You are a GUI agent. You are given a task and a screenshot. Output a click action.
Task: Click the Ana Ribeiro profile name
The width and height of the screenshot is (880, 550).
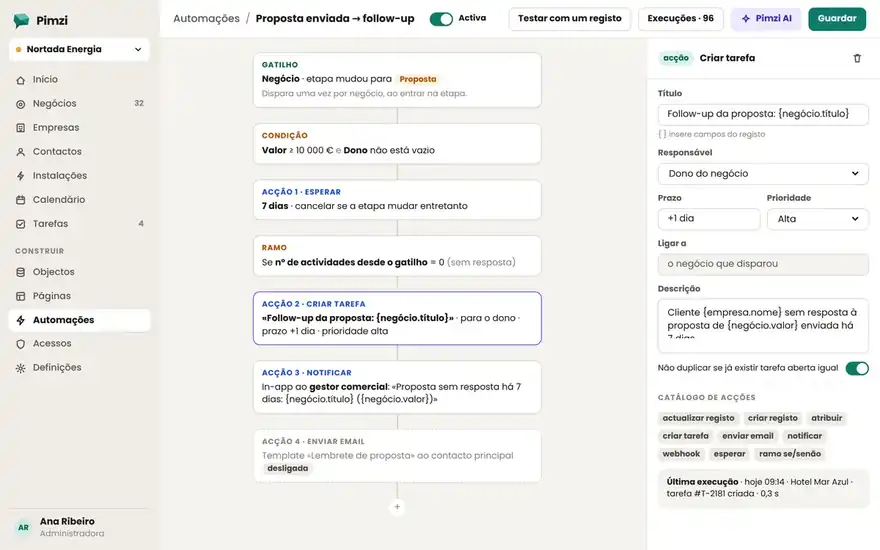(67, 521)
